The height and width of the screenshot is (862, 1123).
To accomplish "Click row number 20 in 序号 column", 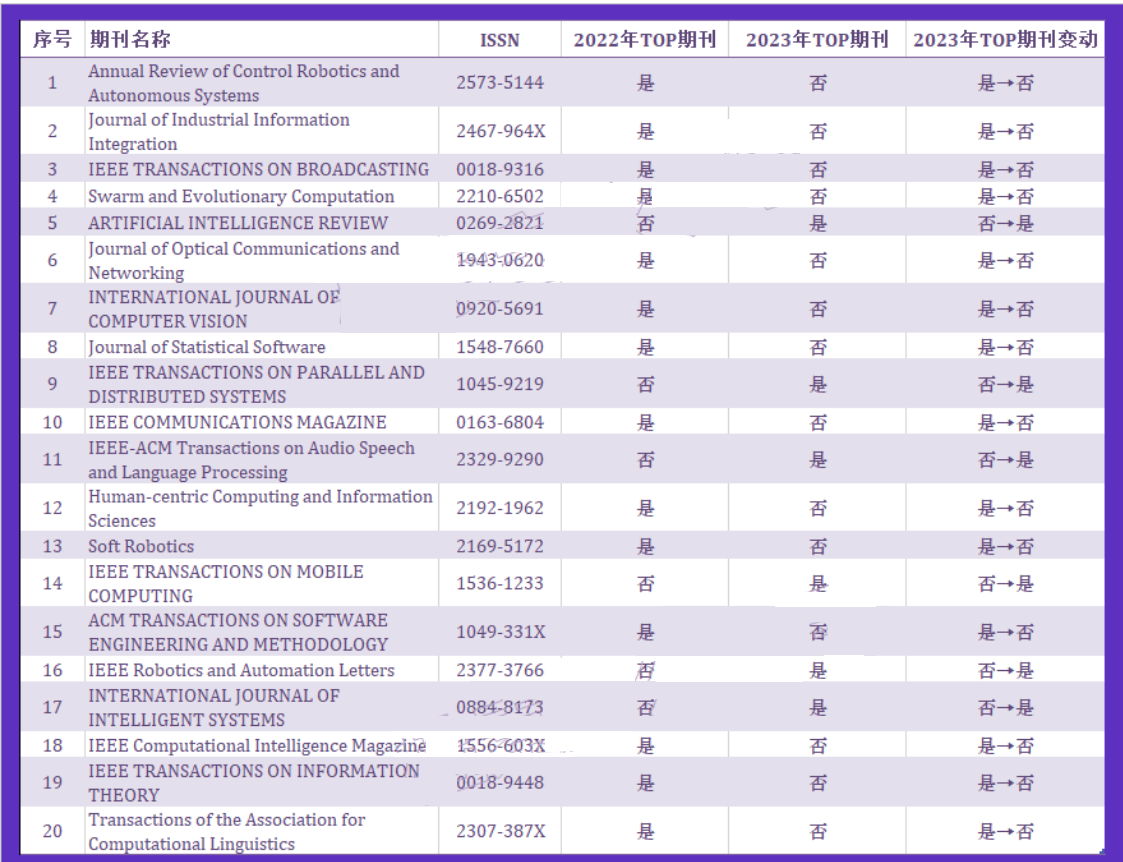I will [52, 831].
